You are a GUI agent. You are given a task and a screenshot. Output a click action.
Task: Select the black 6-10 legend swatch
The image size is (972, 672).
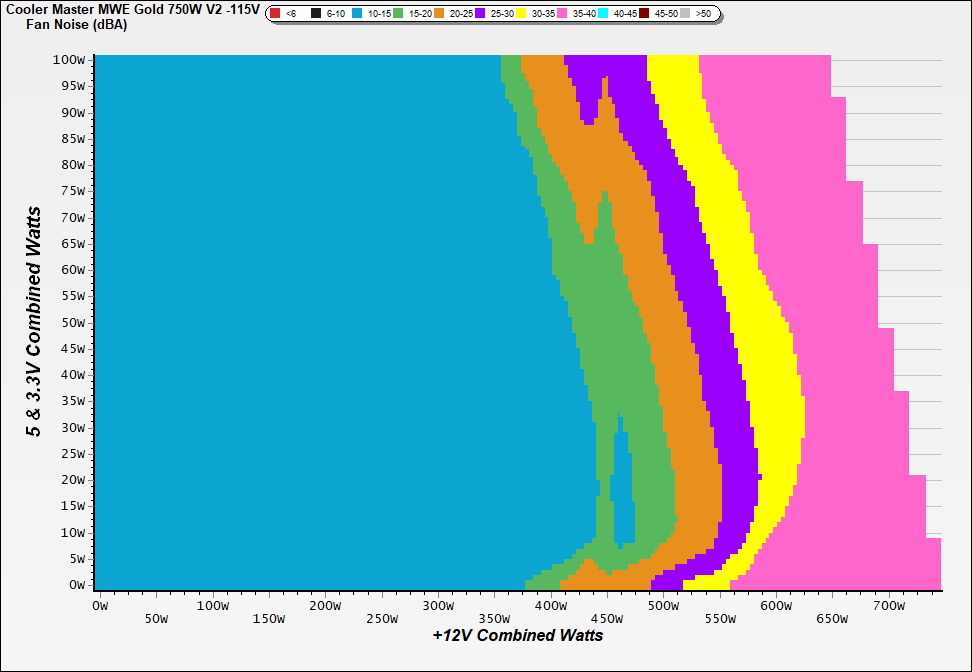(316, 14)
